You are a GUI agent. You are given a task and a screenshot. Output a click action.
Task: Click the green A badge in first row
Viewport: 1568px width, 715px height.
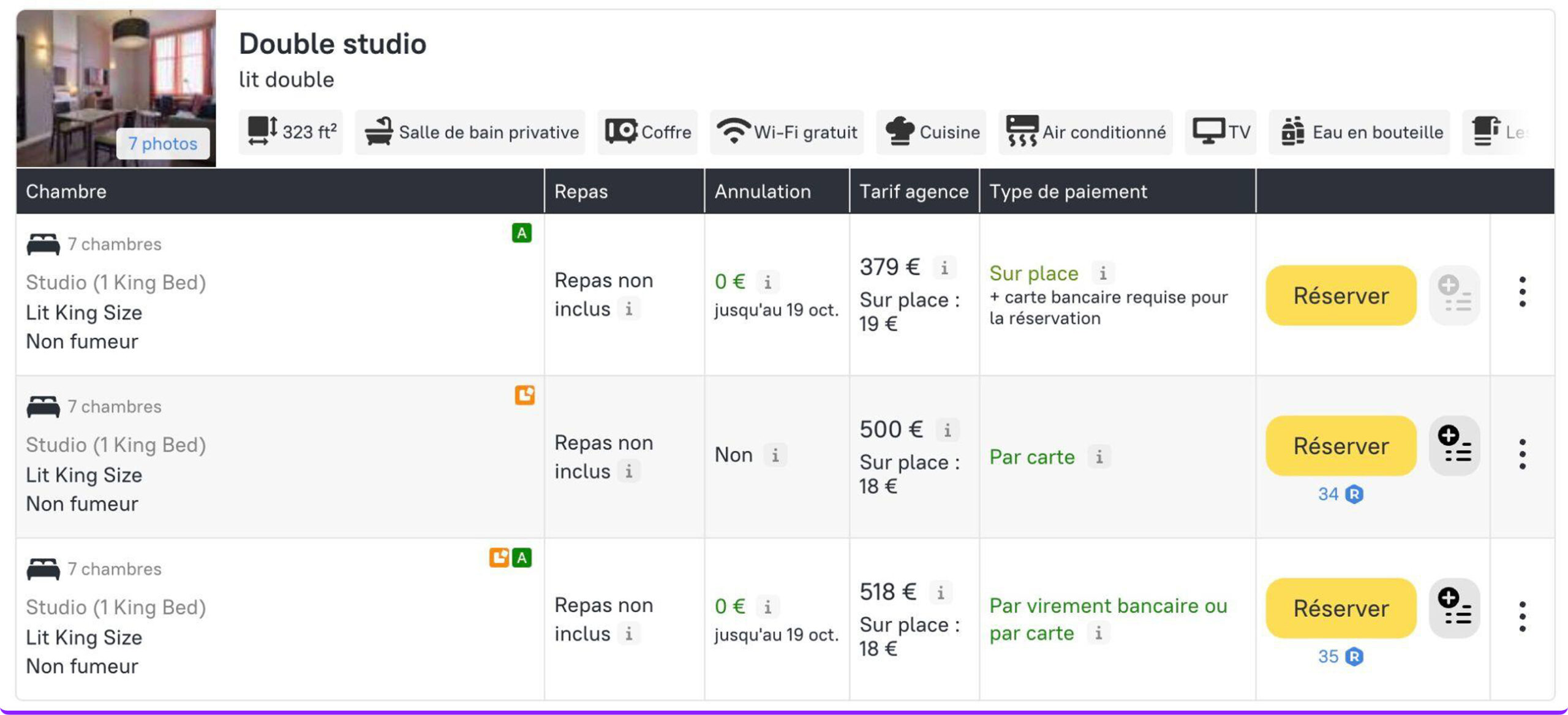[521, 233]
